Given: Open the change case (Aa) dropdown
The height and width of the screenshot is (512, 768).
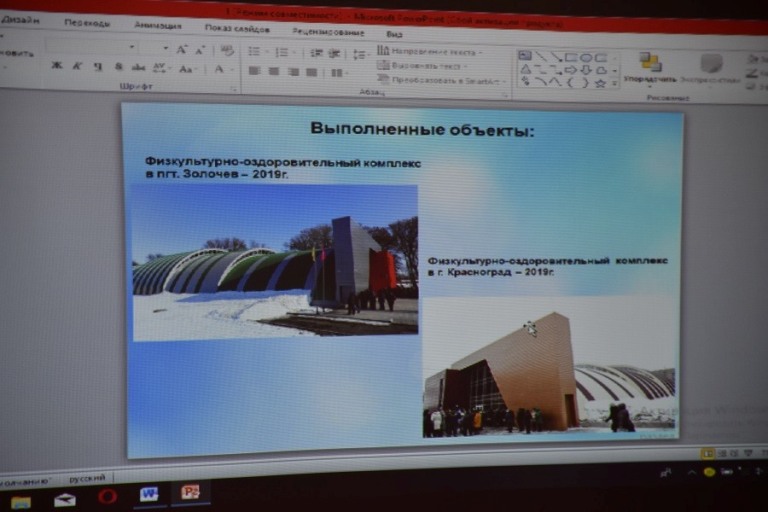Looking at the screenshot, I should coord(187,69).
